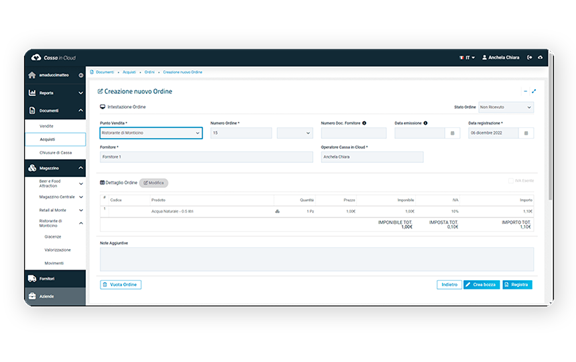576x362 pixels.
Task: Expand Magazzino Centrale in sidebar
Action: coord(81,197)
